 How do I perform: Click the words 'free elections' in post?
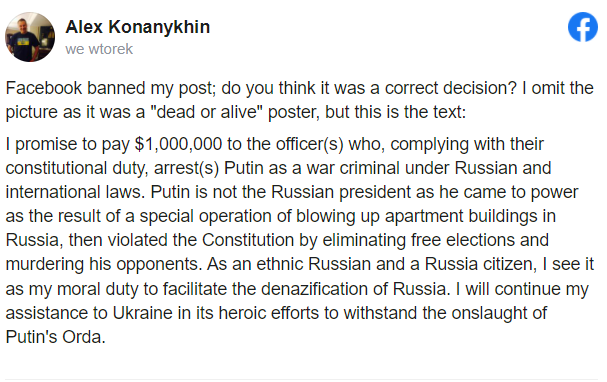click(463, 240)
